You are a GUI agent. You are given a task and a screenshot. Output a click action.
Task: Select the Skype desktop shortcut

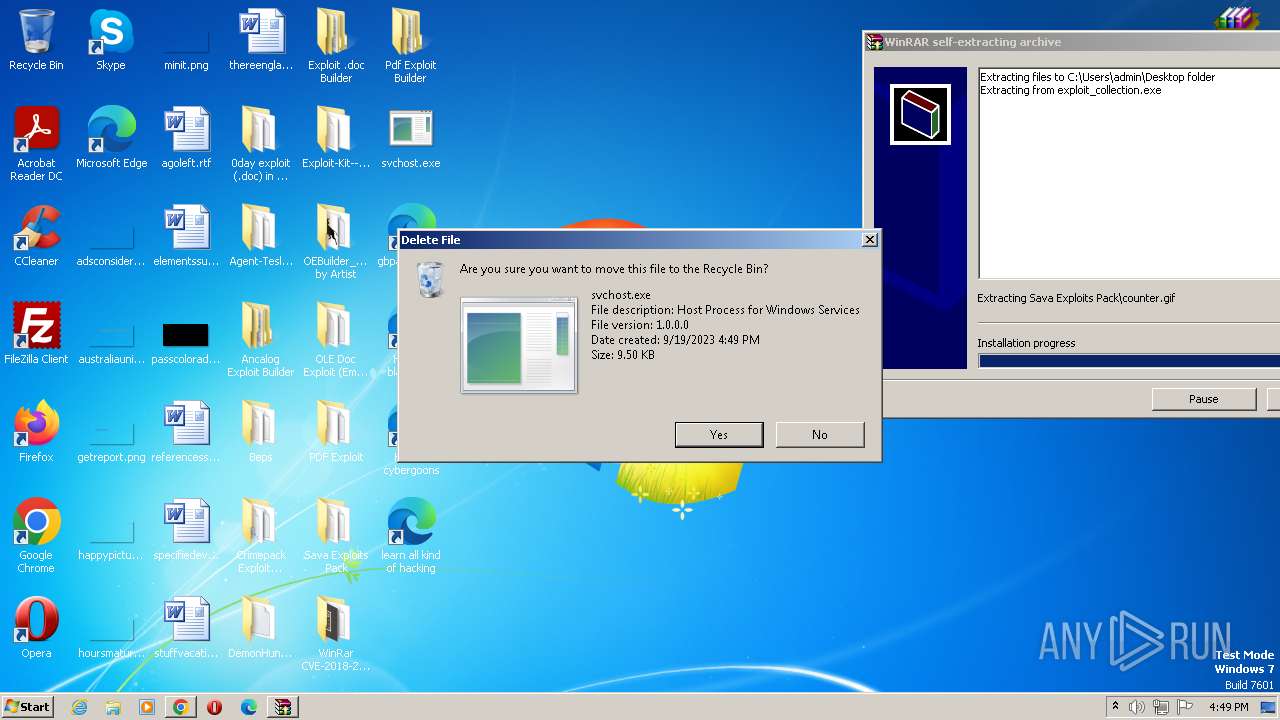(110, 40)
